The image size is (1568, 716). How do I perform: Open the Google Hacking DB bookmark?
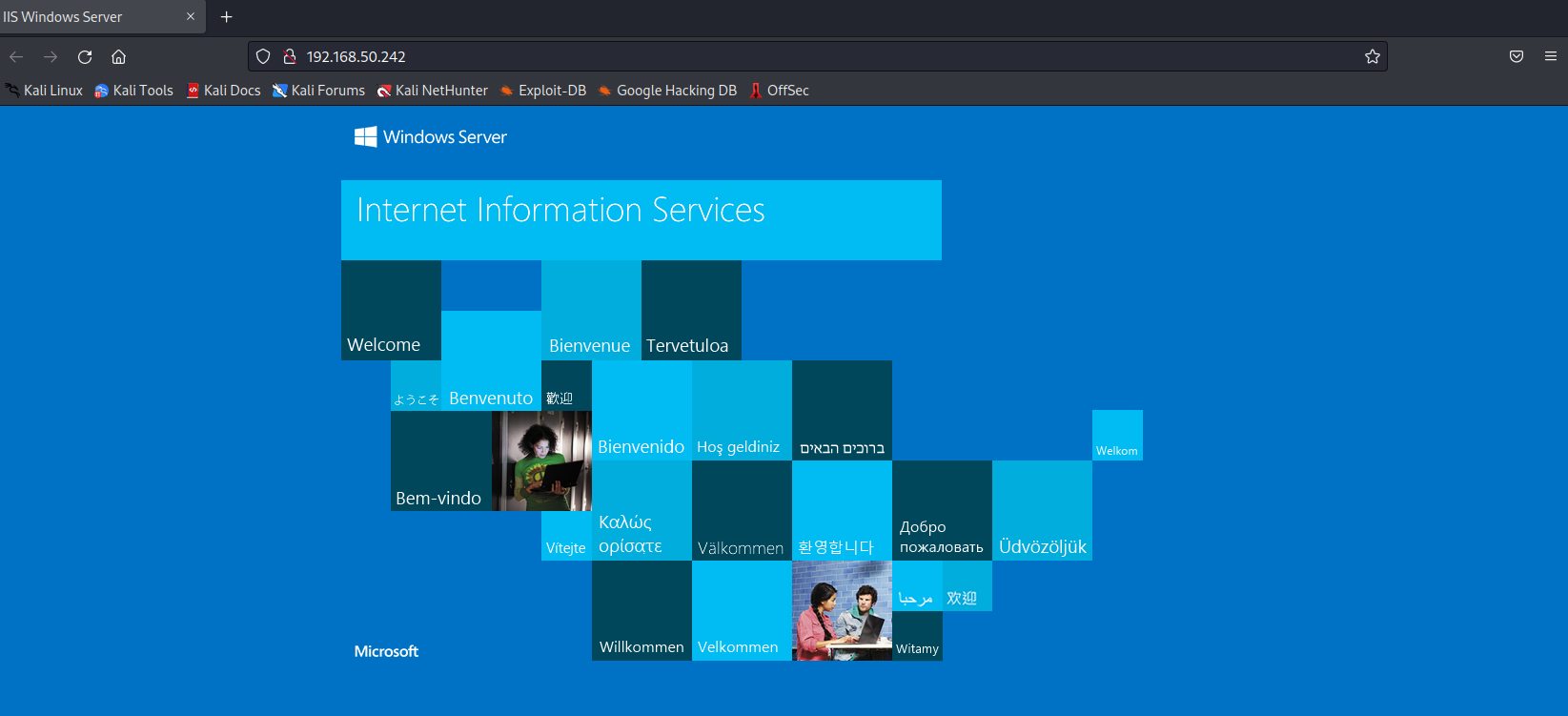[x=667, y=91]
